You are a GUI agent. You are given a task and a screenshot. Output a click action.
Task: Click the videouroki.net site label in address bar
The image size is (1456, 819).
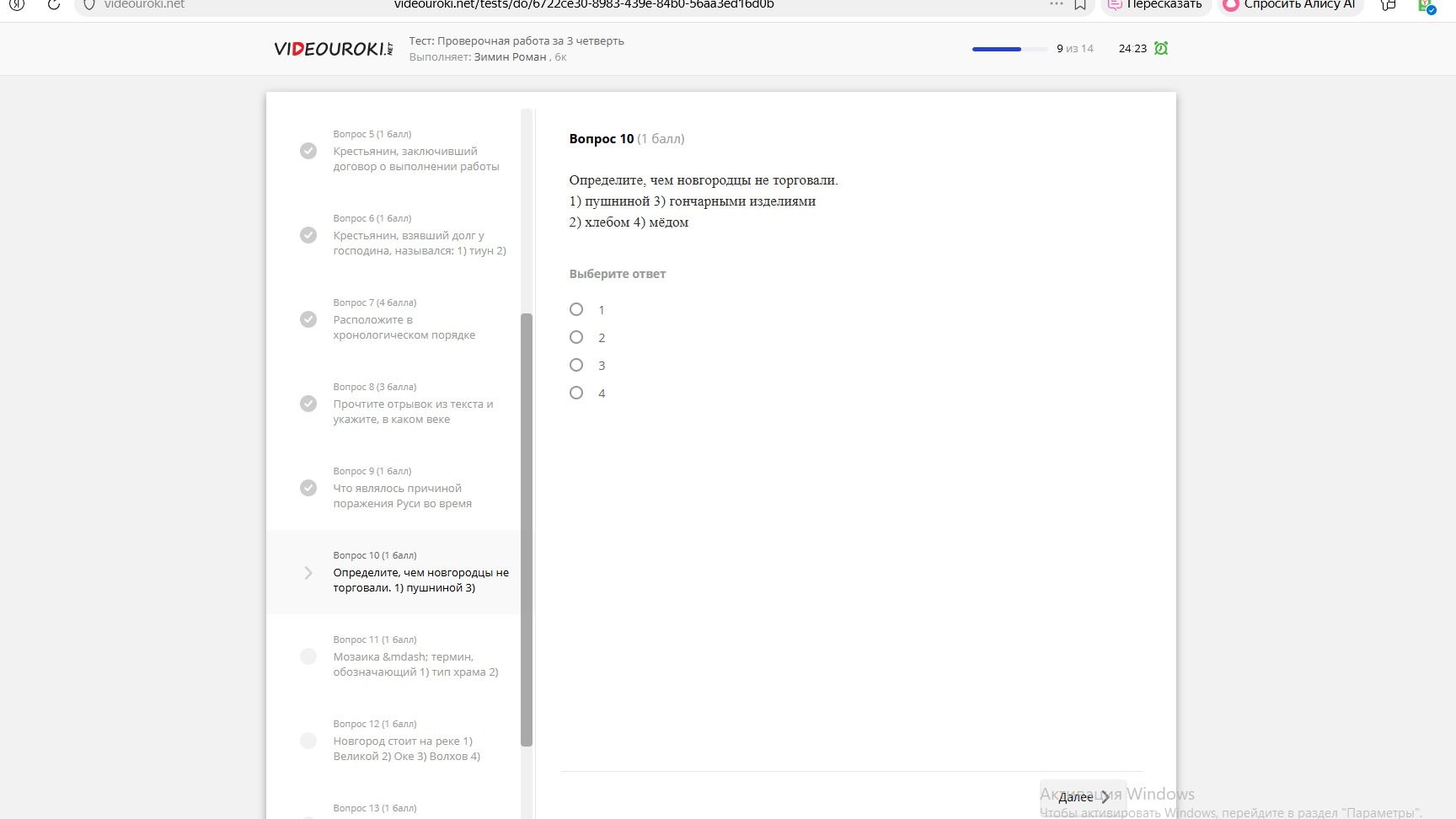click(x=144, y=5)
